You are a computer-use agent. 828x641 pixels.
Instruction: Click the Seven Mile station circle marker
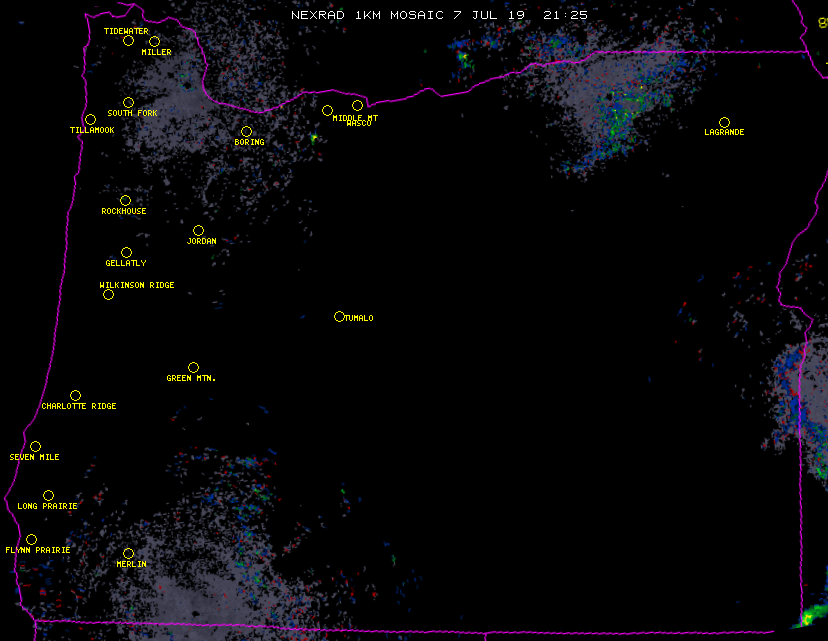tap(35, 447)
